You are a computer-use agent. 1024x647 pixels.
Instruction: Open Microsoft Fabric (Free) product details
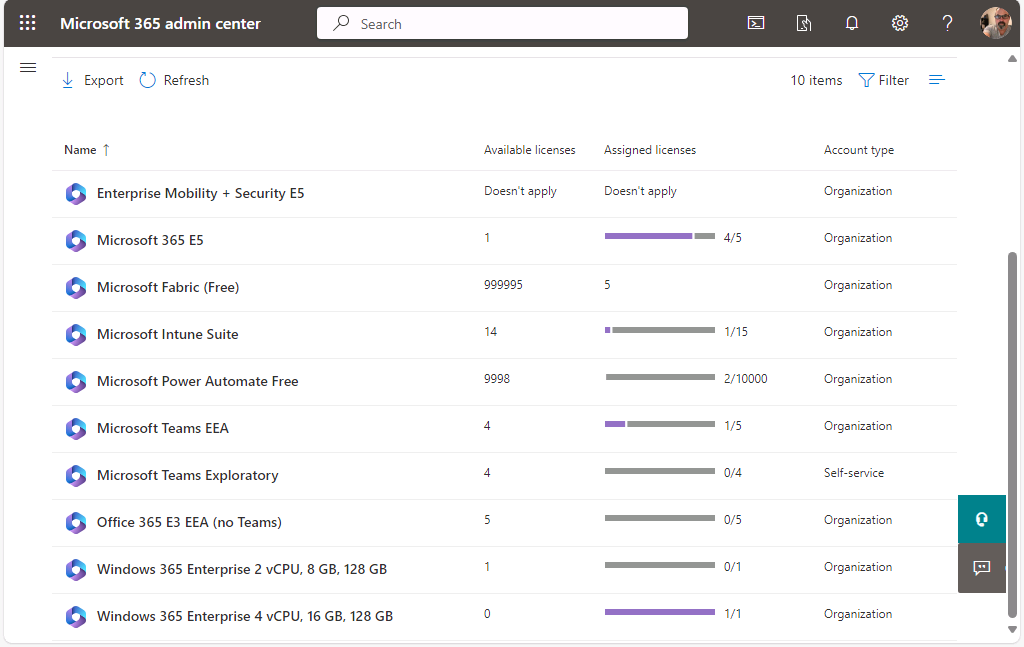168,287
